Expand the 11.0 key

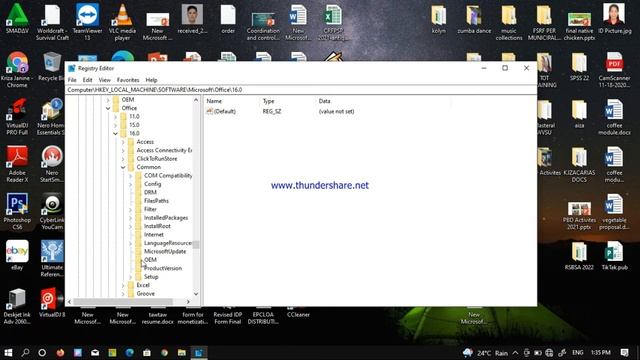(116, 117)
